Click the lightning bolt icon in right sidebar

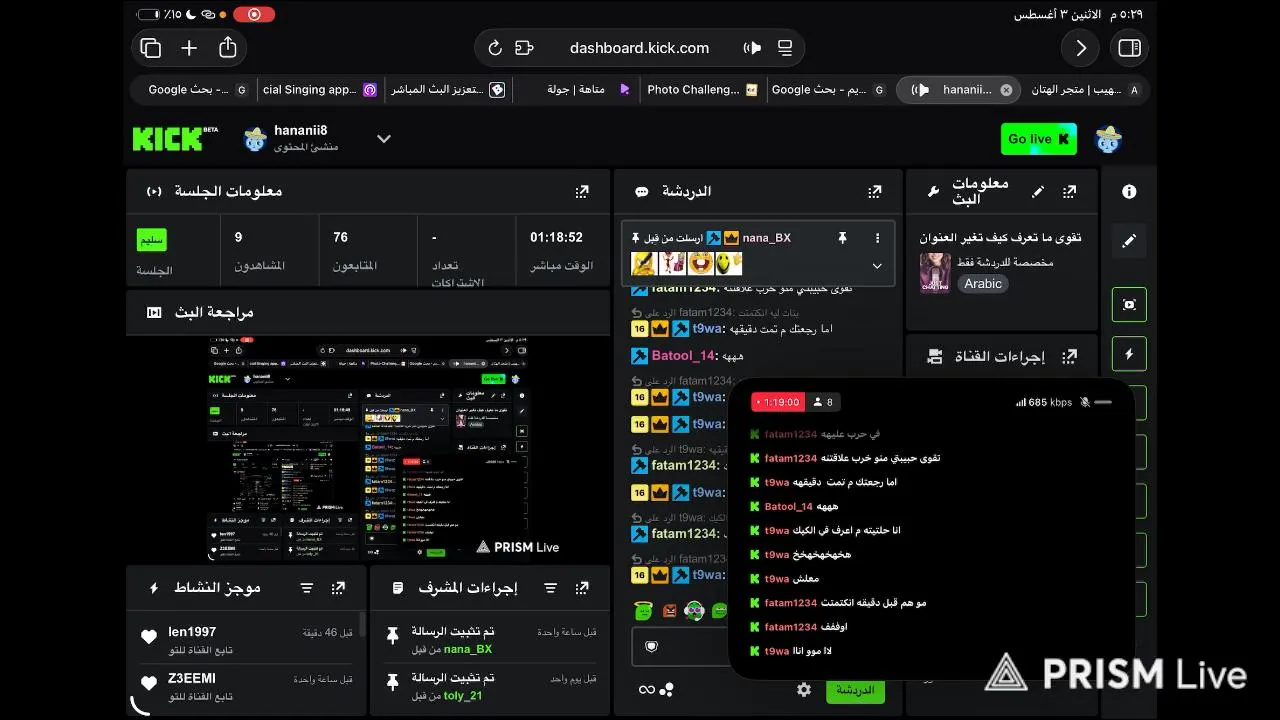coord(1129,354)
